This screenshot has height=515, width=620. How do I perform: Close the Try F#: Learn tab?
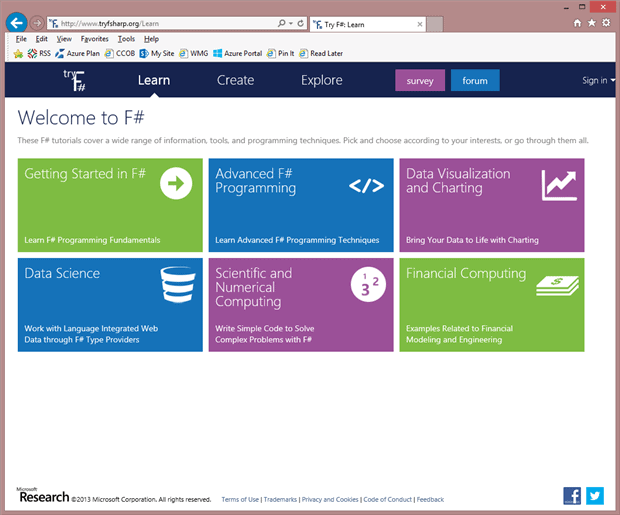(x=420, y=25)
